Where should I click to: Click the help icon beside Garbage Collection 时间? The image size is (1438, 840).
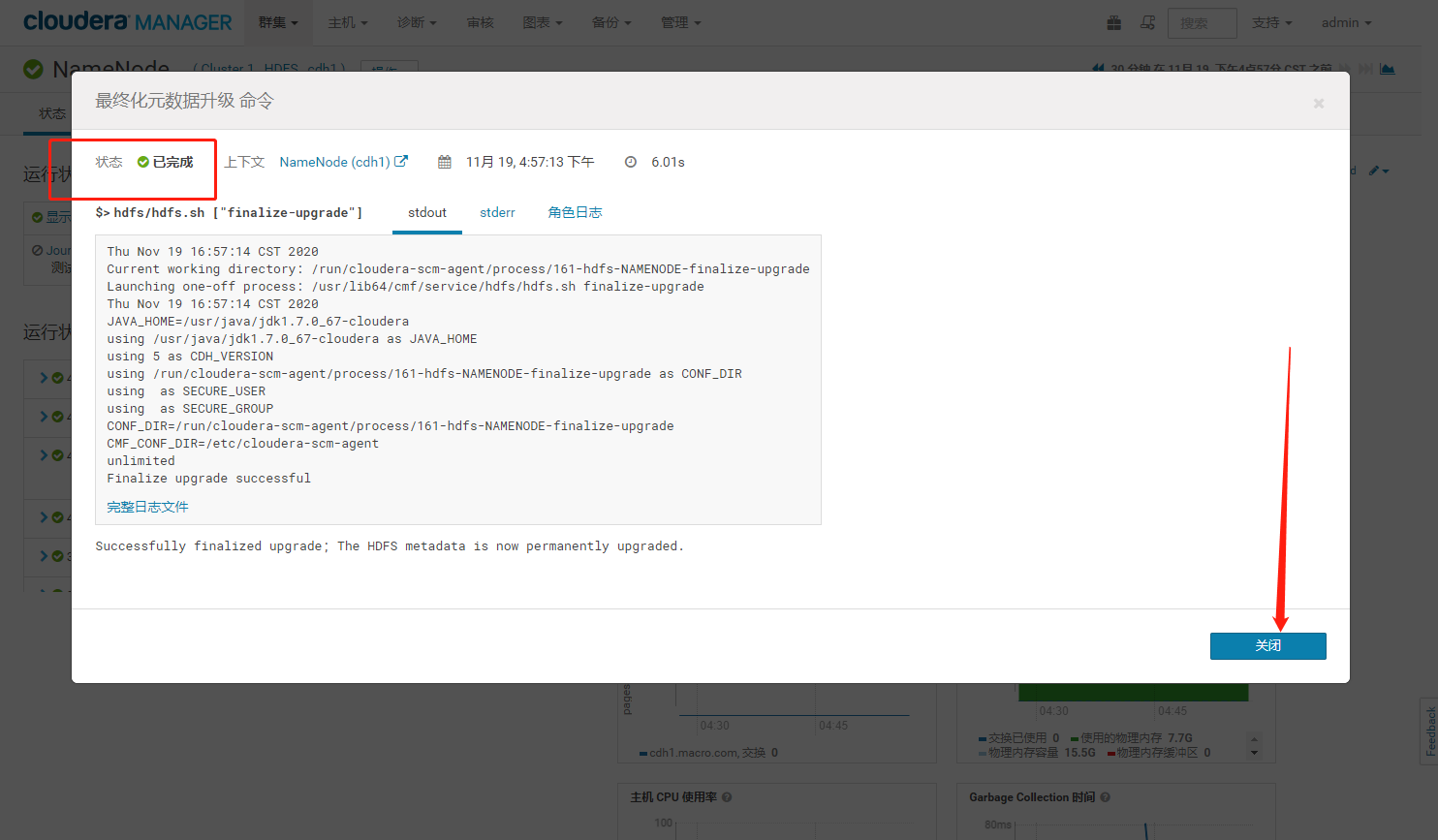click(x=1106, y=797)
